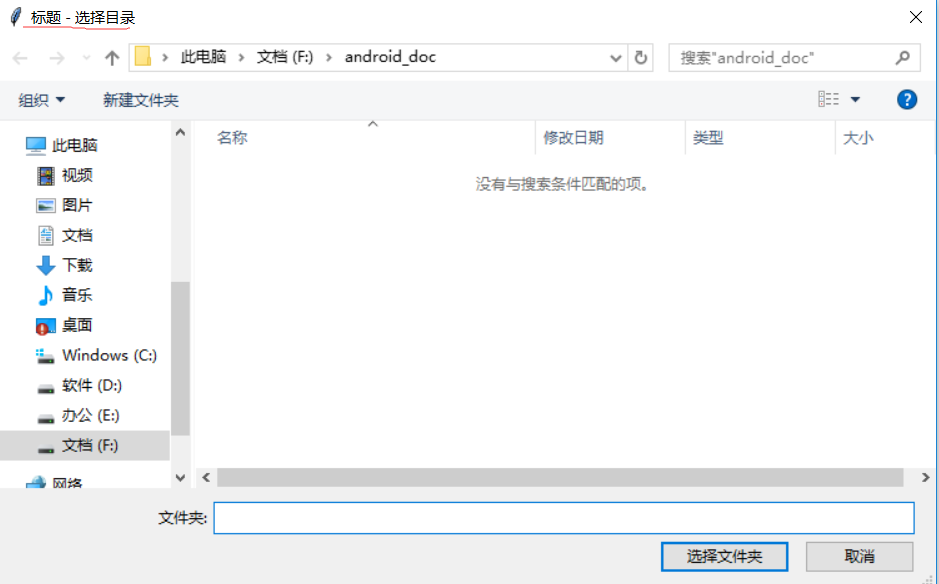Open 桌面 in the sidebar
The height and width of the screenshot is (584, 939).
pos(77,325)
